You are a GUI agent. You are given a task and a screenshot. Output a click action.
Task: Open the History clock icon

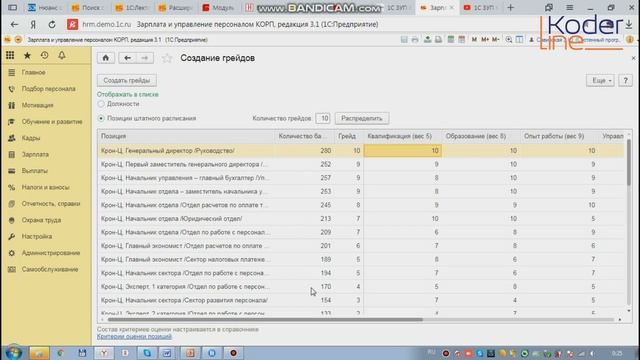(44, 55)
